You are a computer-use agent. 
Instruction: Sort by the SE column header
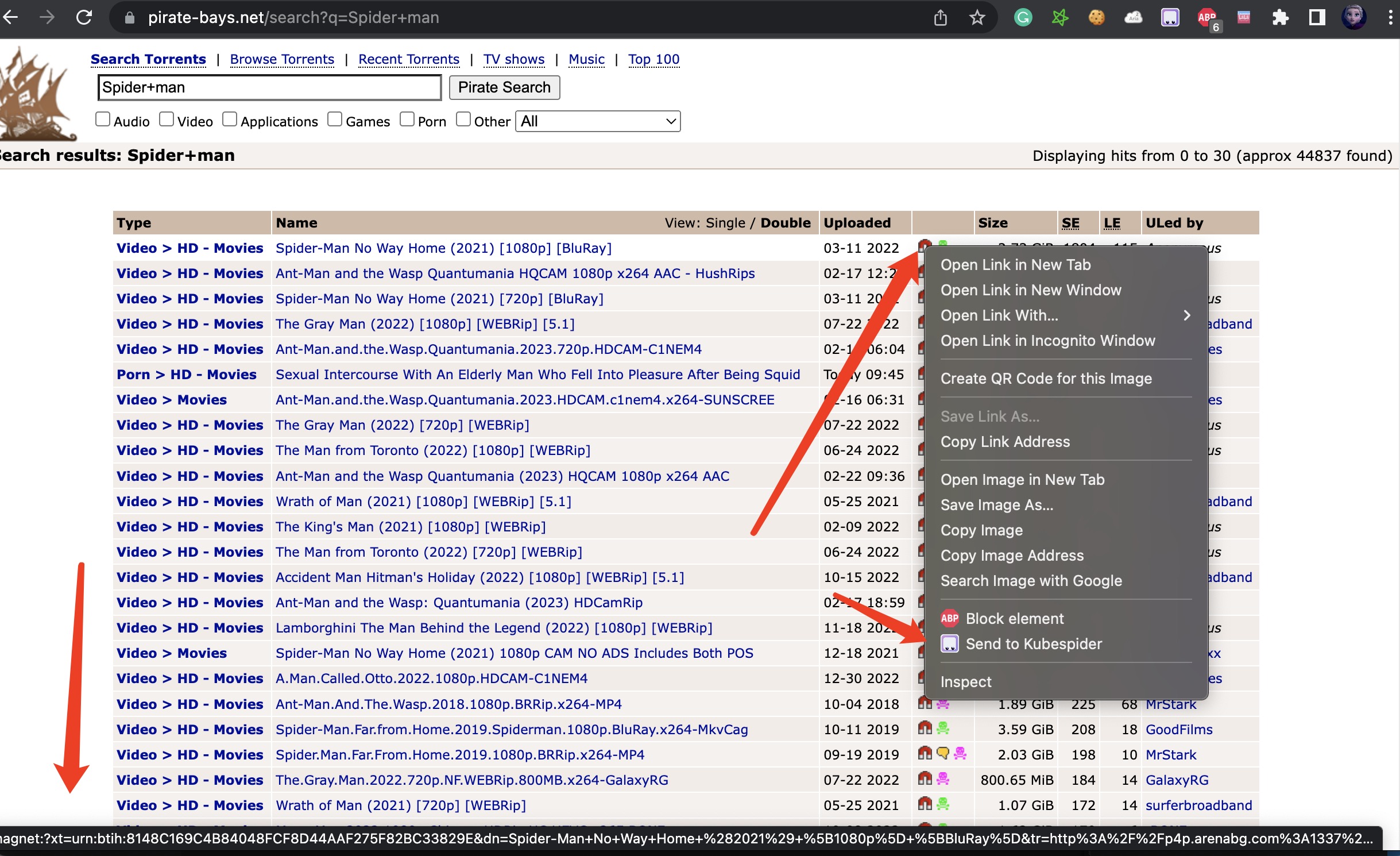tap(1070, 223)
